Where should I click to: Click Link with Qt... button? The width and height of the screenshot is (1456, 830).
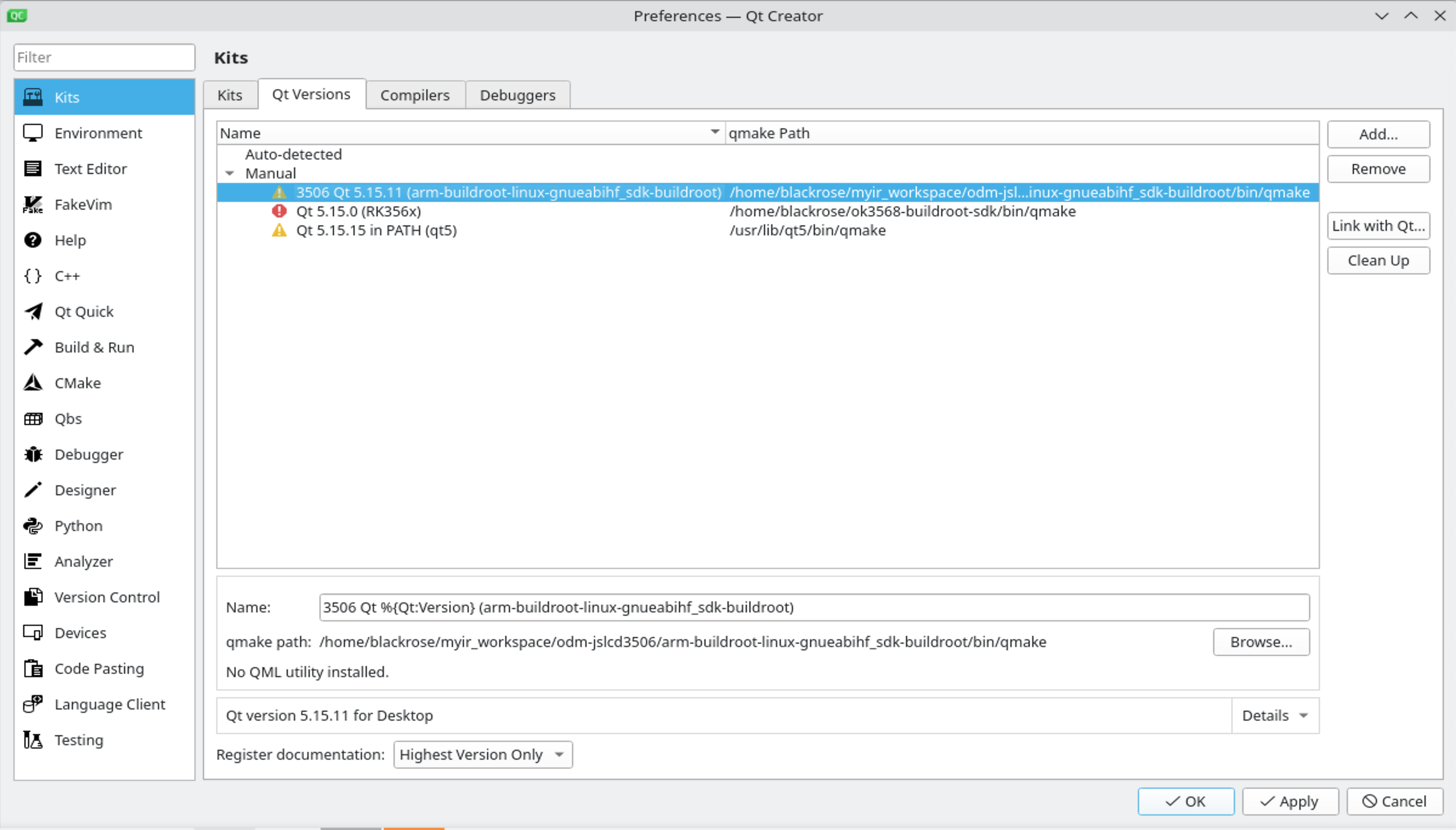(x=1378, y=226)
